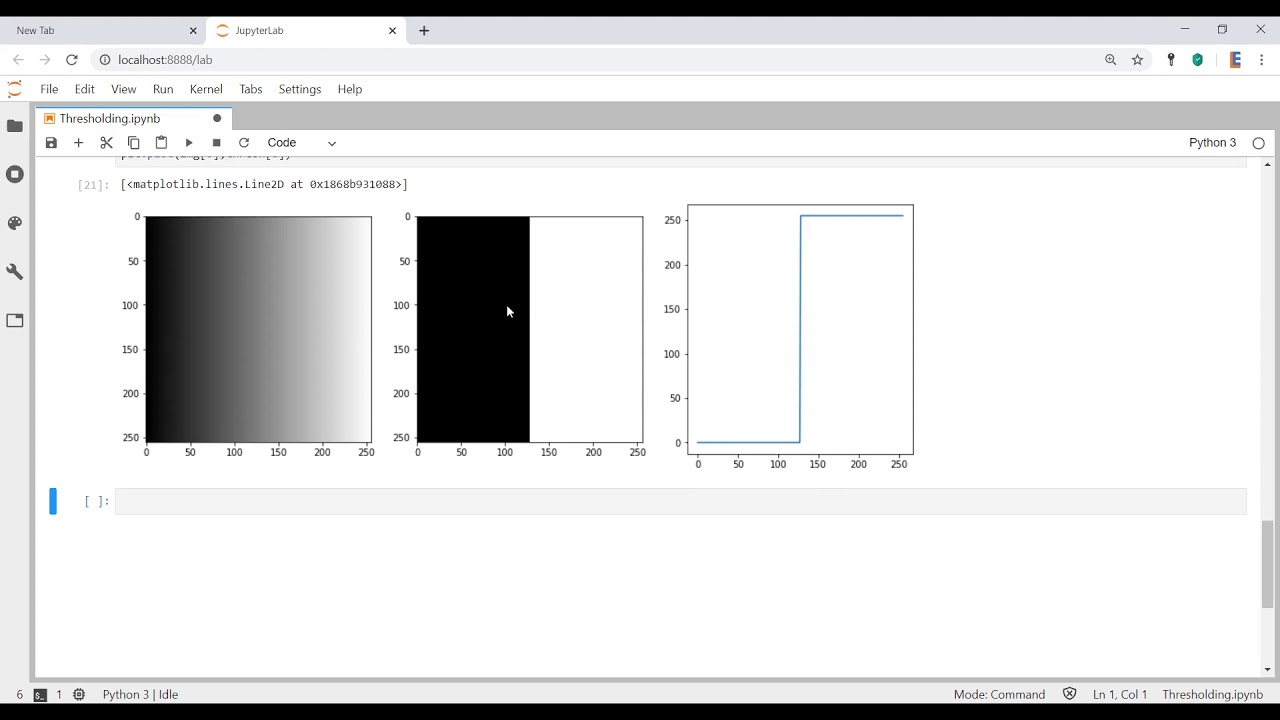Open the Help menu
Screen dimensions: 1280x720
click(x=350, y=89)
